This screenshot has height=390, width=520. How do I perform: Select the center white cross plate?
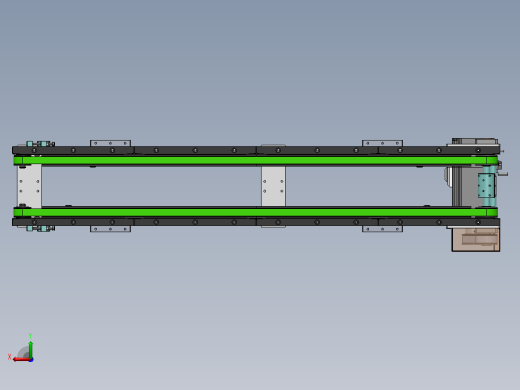273,186
